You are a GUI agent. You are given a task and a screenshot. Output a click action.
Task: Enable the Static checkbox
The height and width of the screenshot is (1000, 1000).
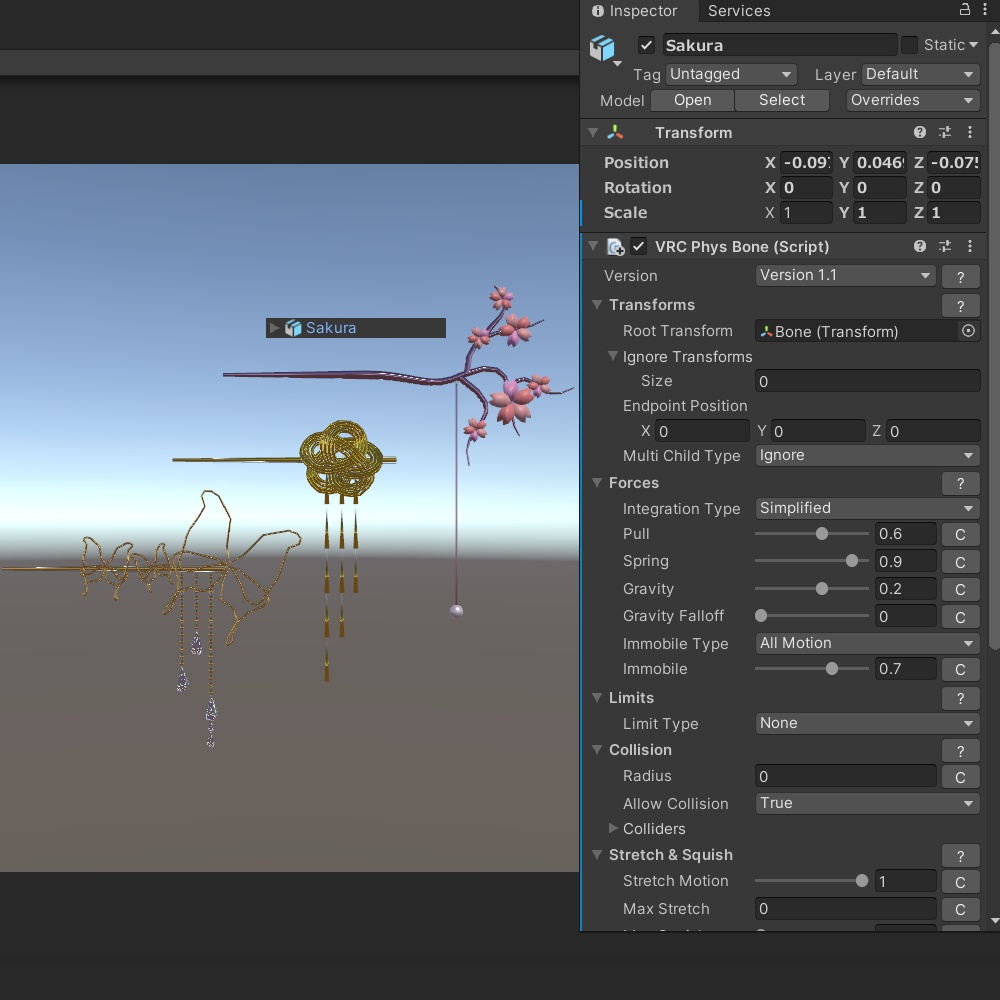910,44
